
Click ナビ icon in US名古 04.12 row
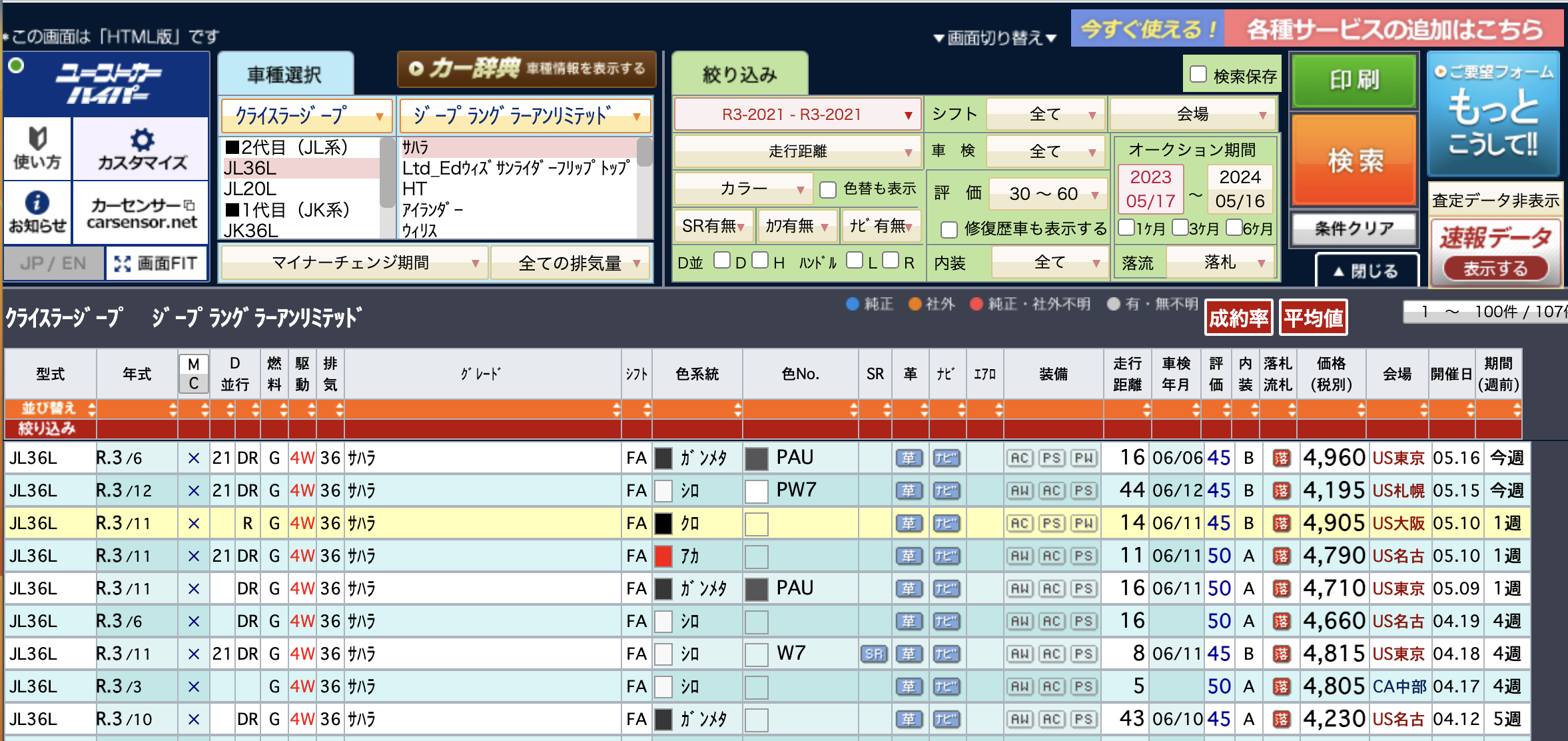[946, 719]
